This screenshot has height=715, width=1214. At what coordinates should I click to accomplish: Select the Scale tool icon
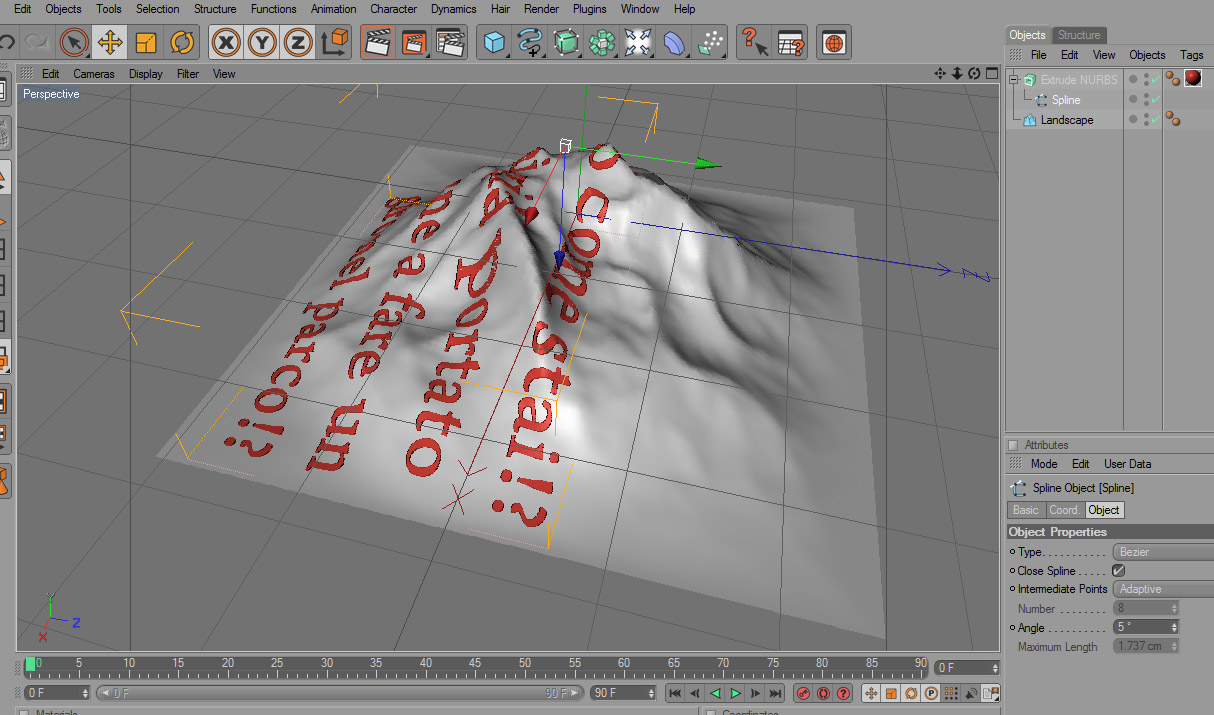(146, 43)
